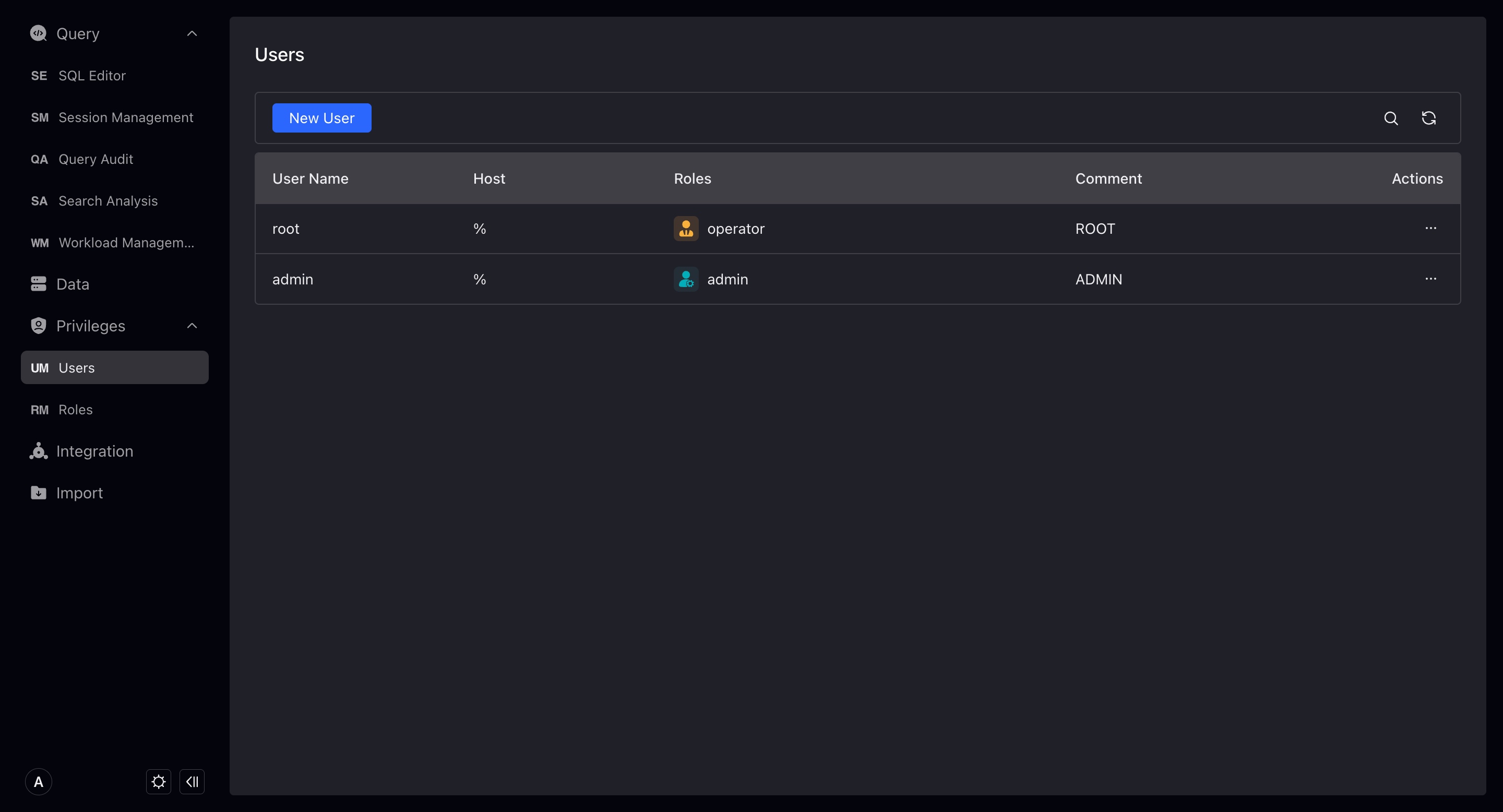Click the operator role icon for root
This screenshot has width=1503, height=812.
coord(686,229)
